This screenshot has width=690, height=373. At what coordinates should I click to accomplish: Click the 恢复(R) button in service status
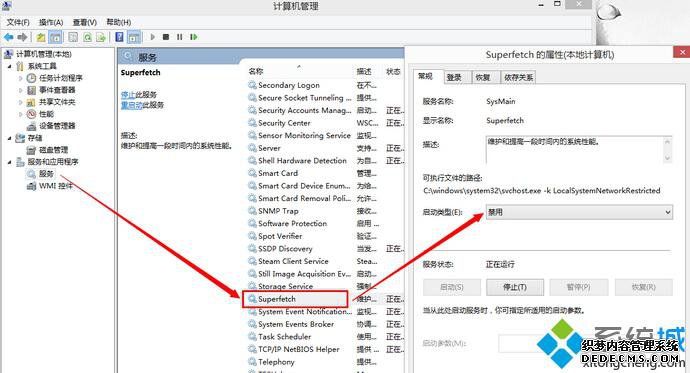tap(643, 287)
